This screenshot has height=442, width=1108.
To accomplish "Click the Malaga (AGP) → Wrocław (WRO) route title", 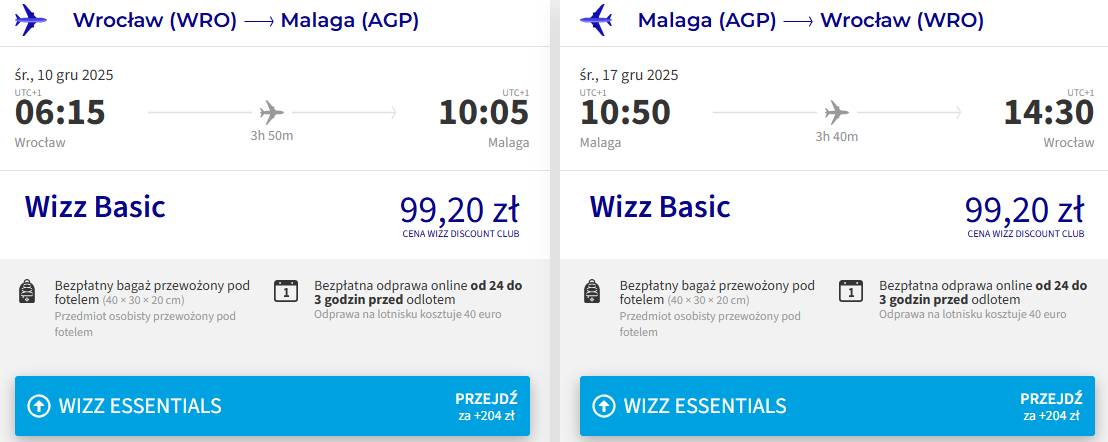I will 811,21.
